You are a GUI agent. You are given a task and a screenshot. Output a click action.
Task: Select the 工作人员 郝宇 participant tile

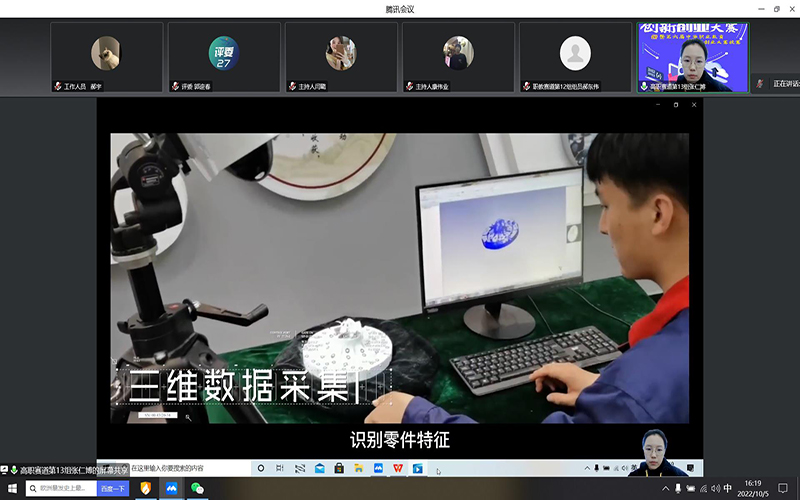tap(106, 57)
